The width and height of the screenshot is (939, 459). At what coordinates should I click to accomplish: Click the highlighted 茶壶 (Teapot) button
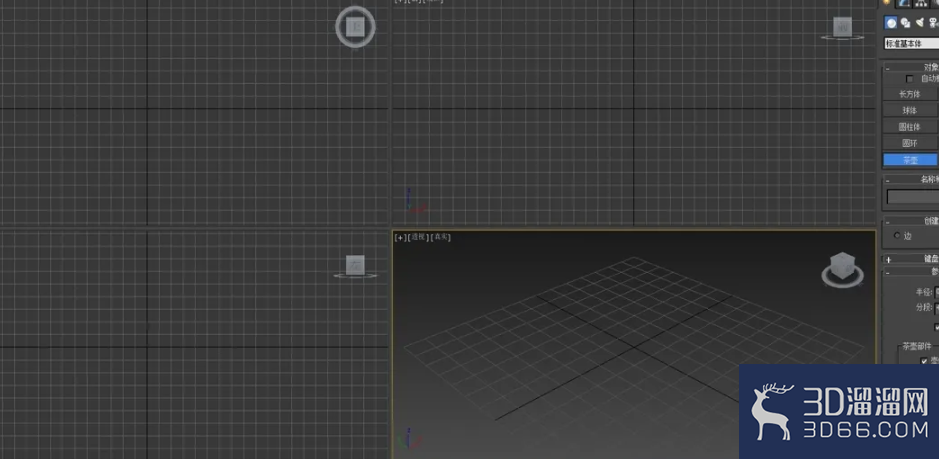[x=910, y=160]
